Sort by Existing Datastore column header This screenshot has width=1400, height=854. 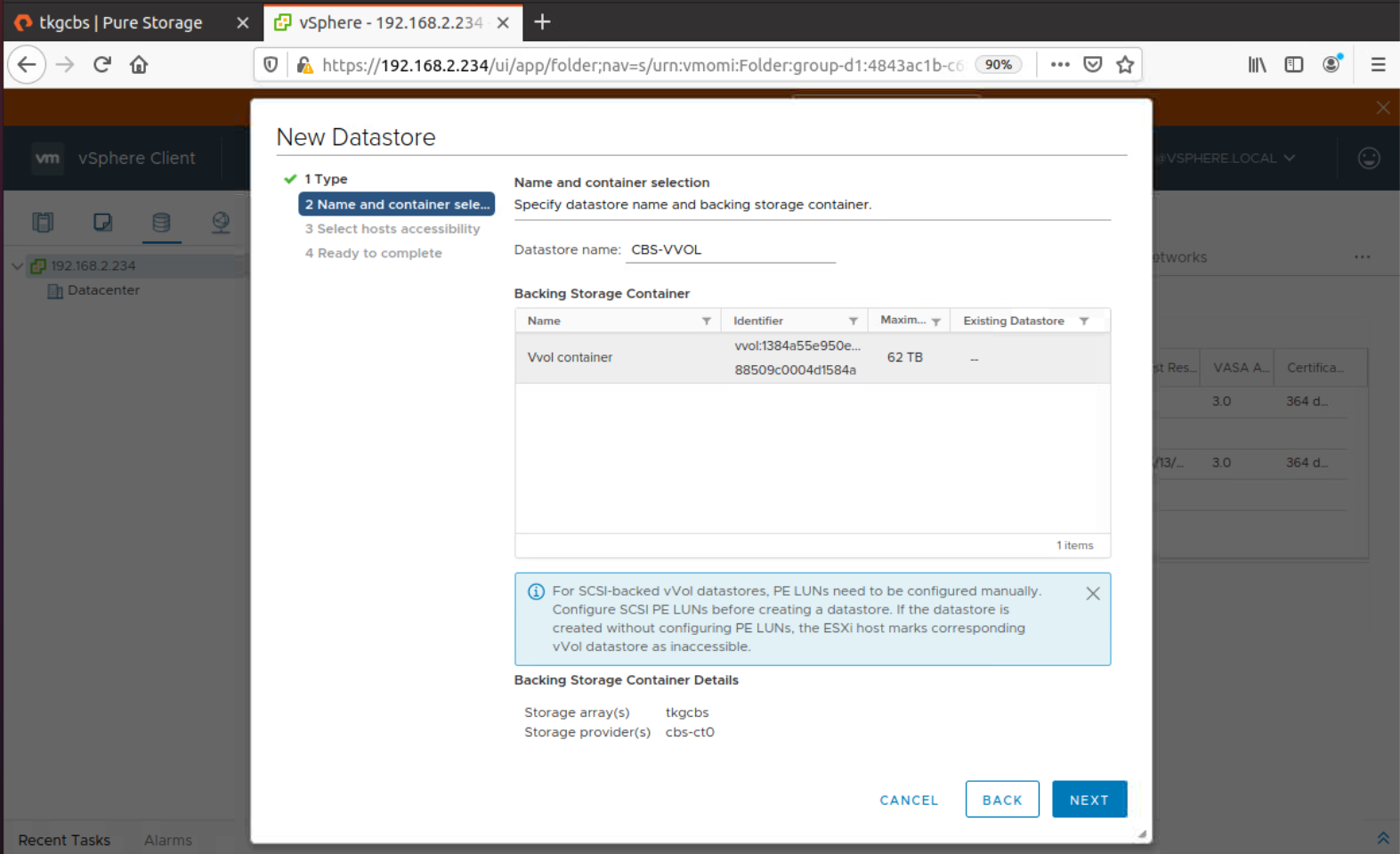click(1014, 321)
